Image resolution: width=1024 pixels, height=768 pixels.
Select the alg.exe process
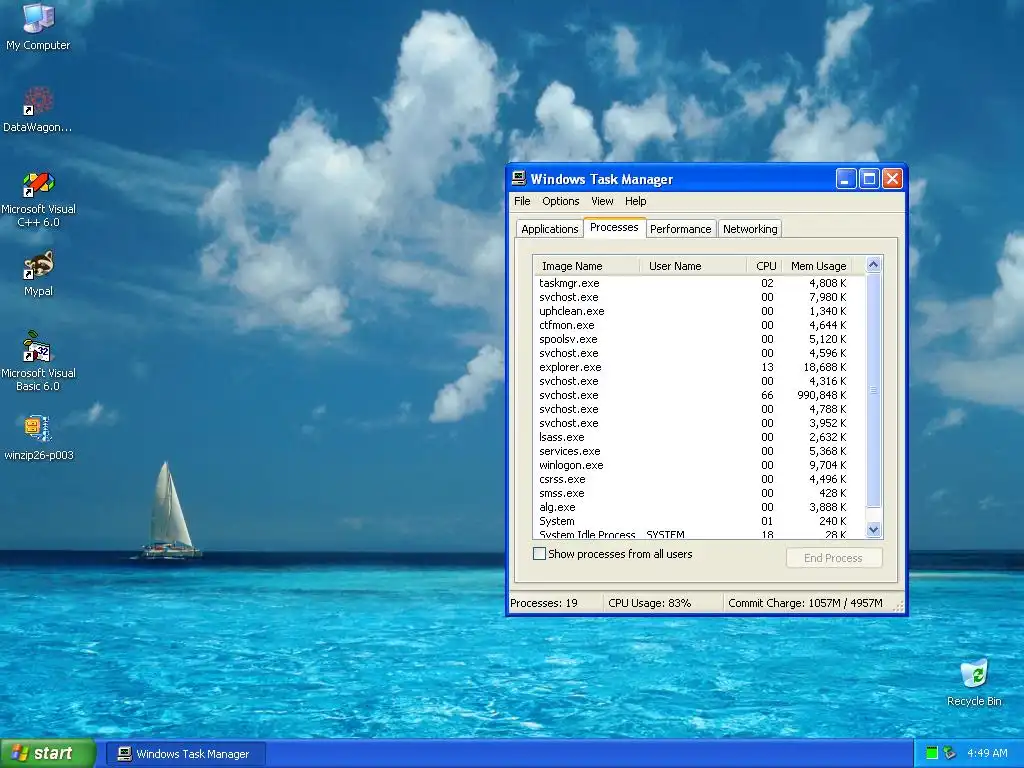tap(699, 507)
